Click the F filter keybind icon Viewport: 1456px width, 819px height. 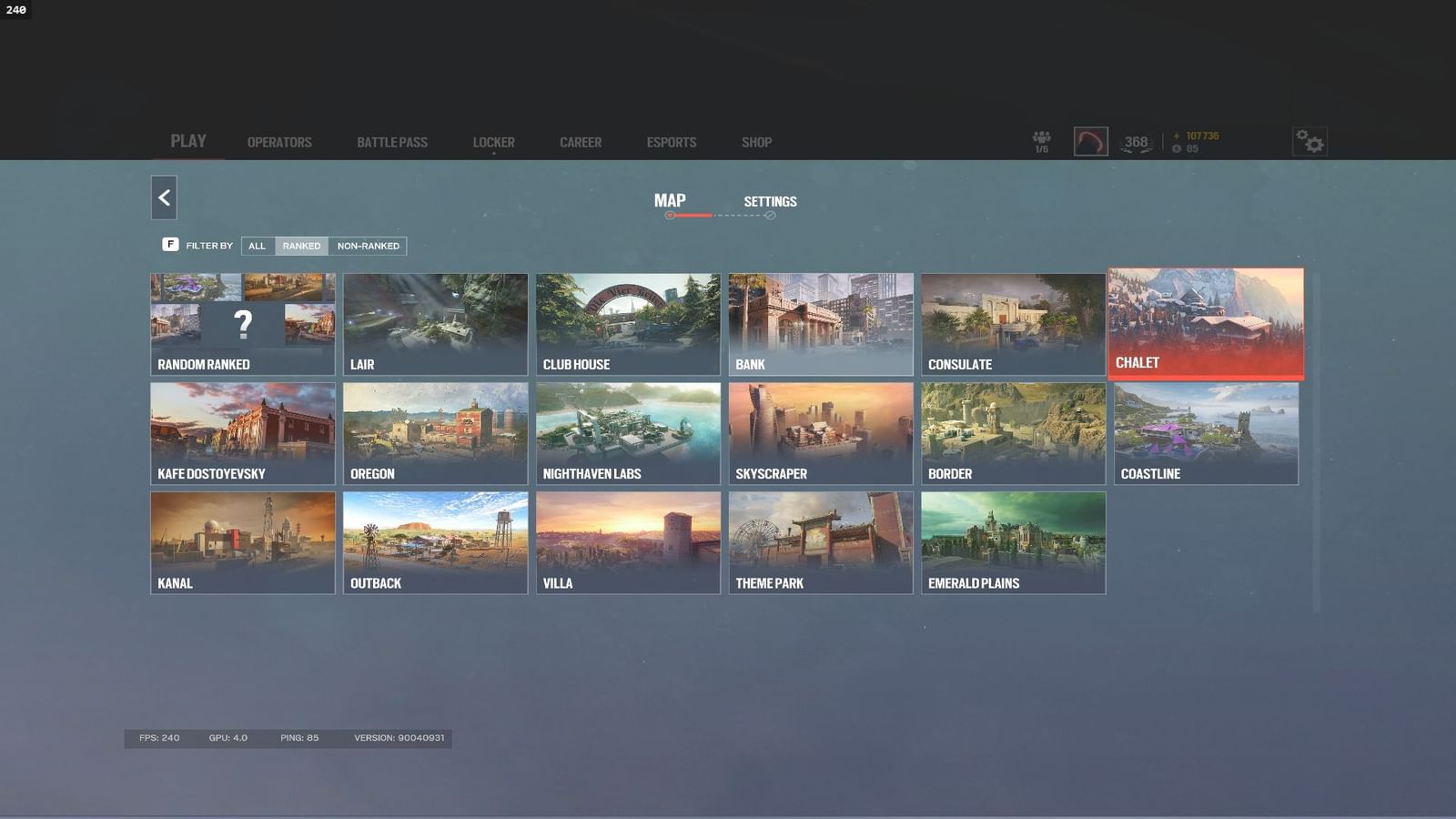pos(169,245)
